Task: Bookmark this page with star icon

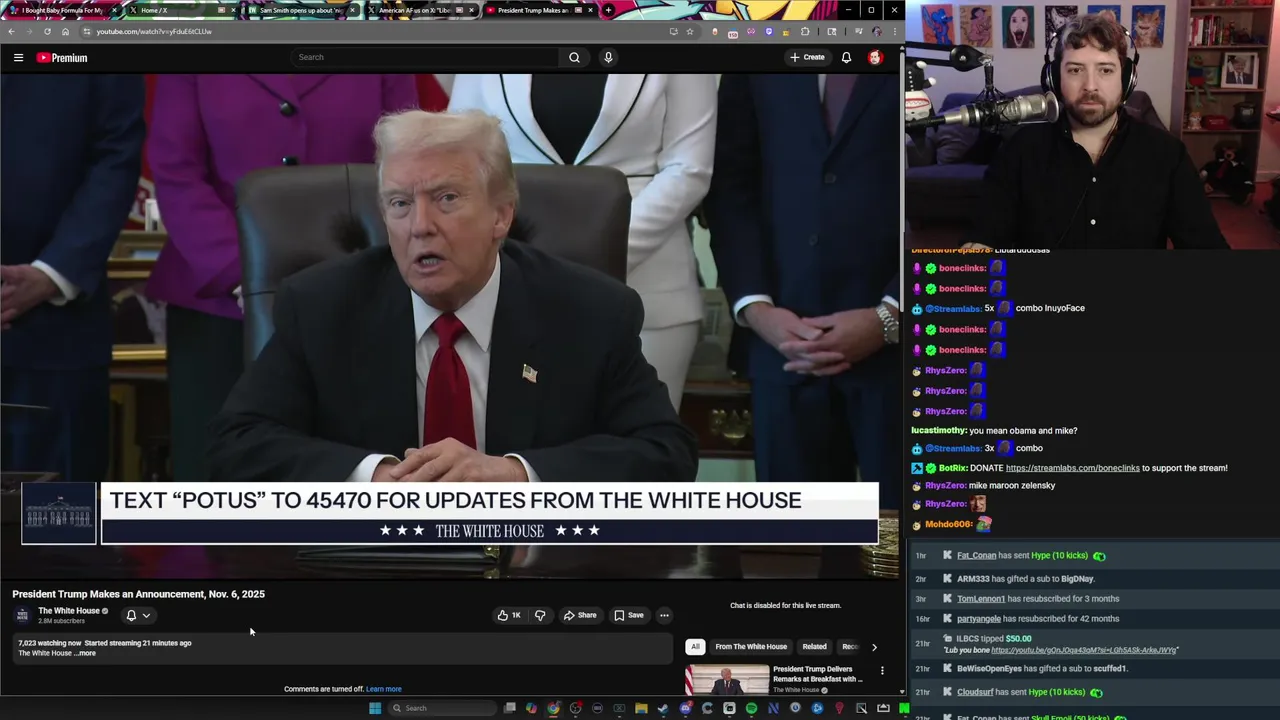Action: tap(690, 31)
